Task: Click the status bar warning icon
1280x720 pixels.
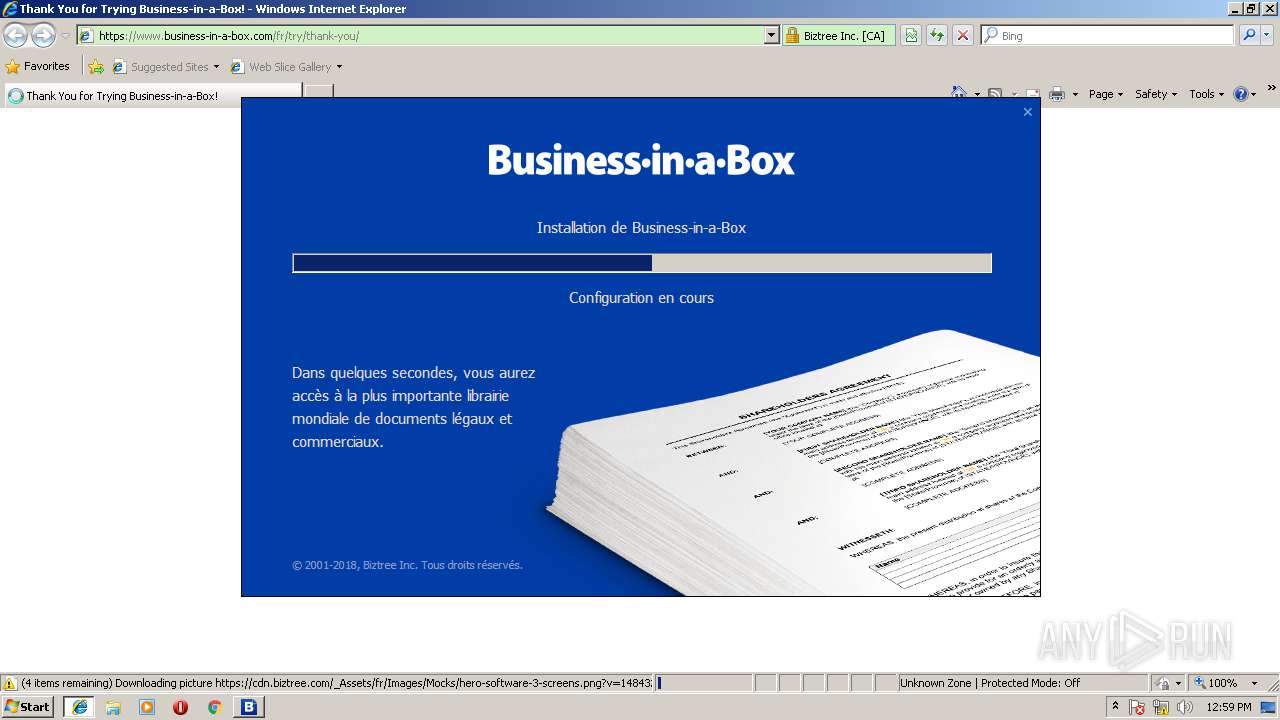Action: tap(10, 683)
